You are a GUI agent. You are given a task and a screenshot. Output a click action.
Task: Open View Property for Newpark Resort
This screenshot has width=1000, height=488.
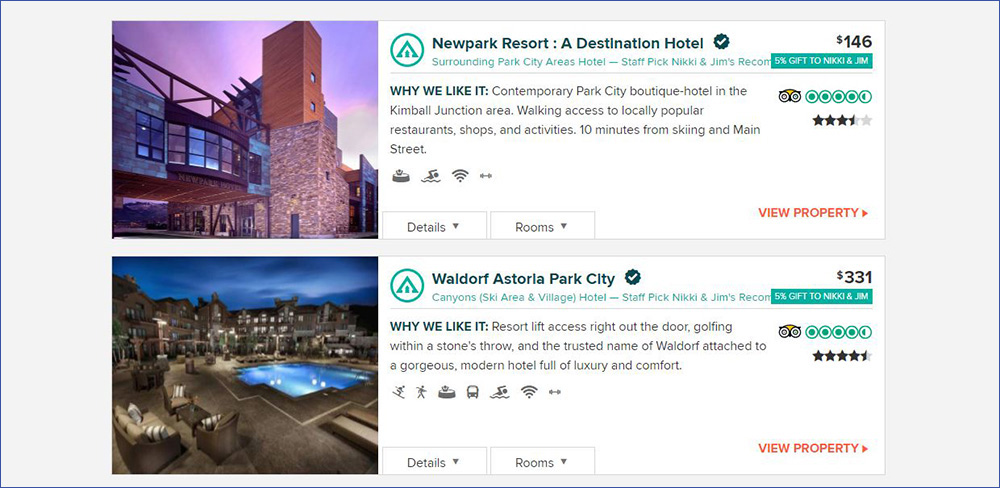click(x=813, y=213)
